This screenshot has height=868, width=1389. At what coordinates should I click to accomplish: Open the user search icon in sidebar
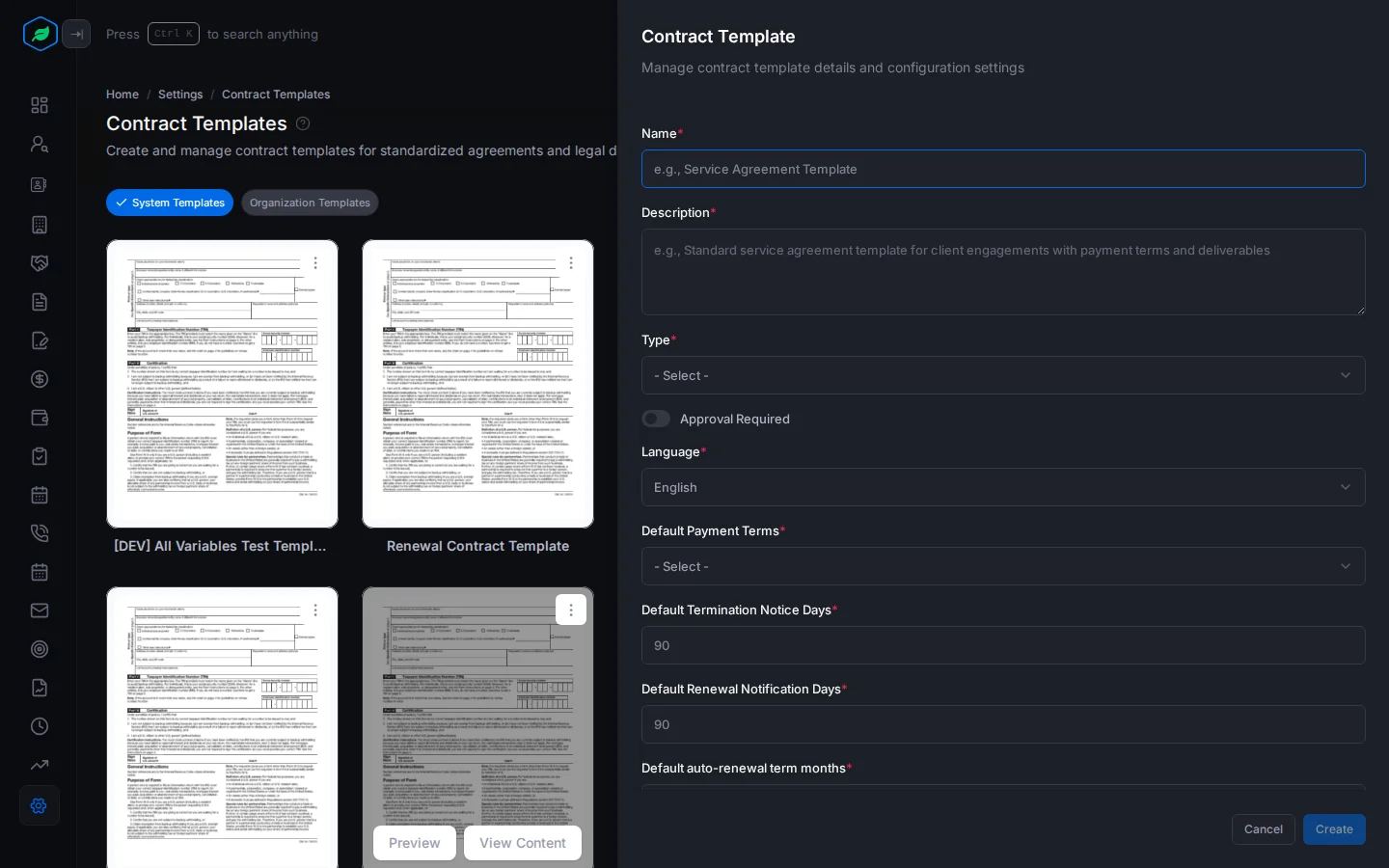click(x=40, y=144)
